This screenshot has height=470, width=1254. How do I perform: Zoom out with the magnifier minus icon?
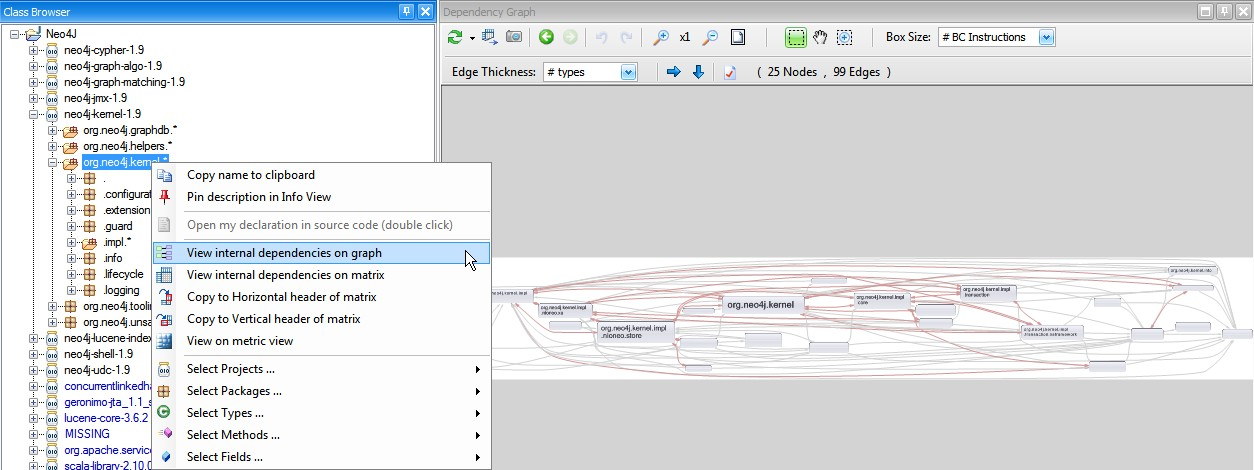tap(709, 37)
